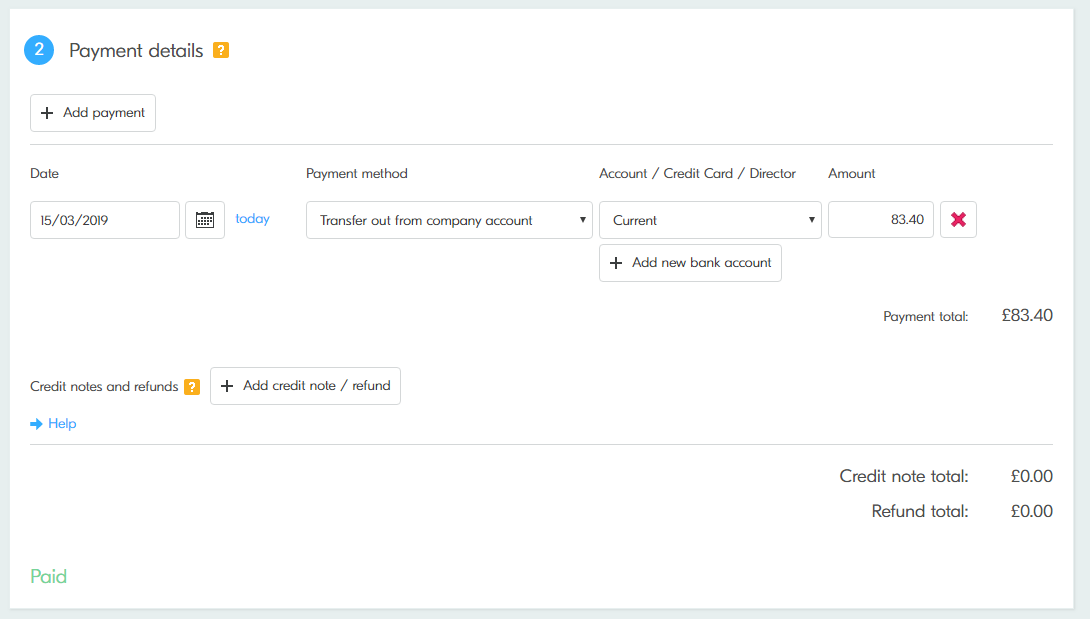Click the Add payment button
This screenshot has height=619, width=1090.
click(x=93, y=113)
